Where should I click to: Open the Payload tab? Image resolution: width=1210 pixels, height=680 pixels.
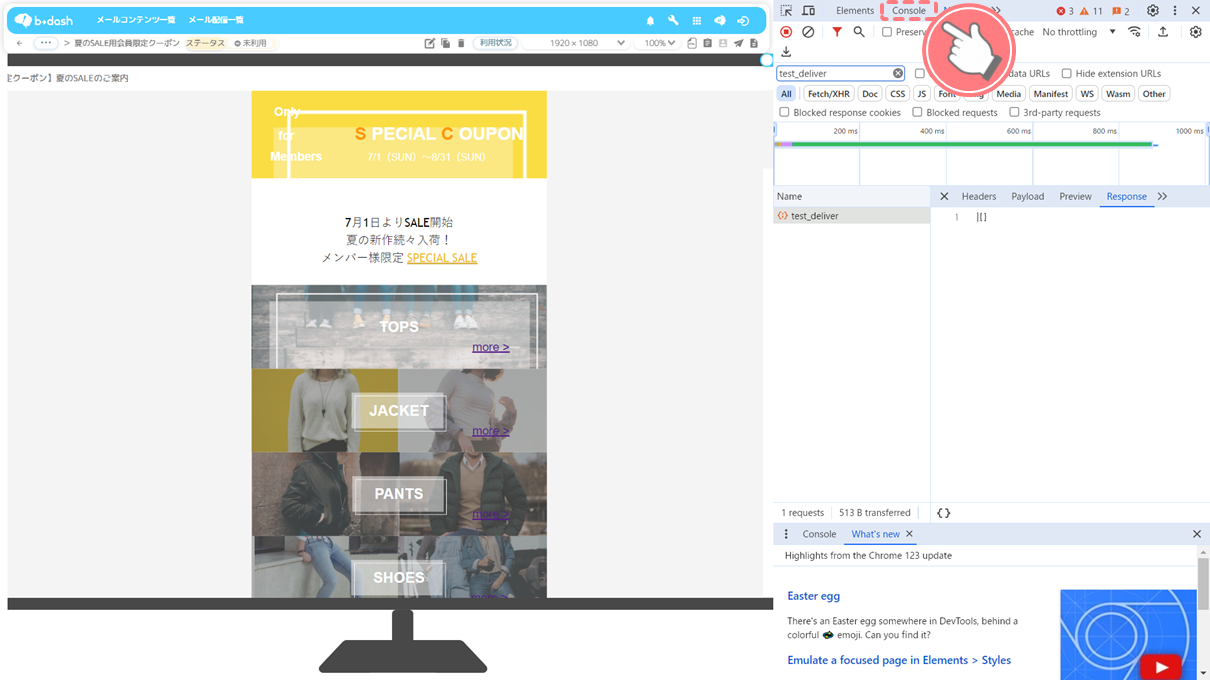pos(1027,197)
